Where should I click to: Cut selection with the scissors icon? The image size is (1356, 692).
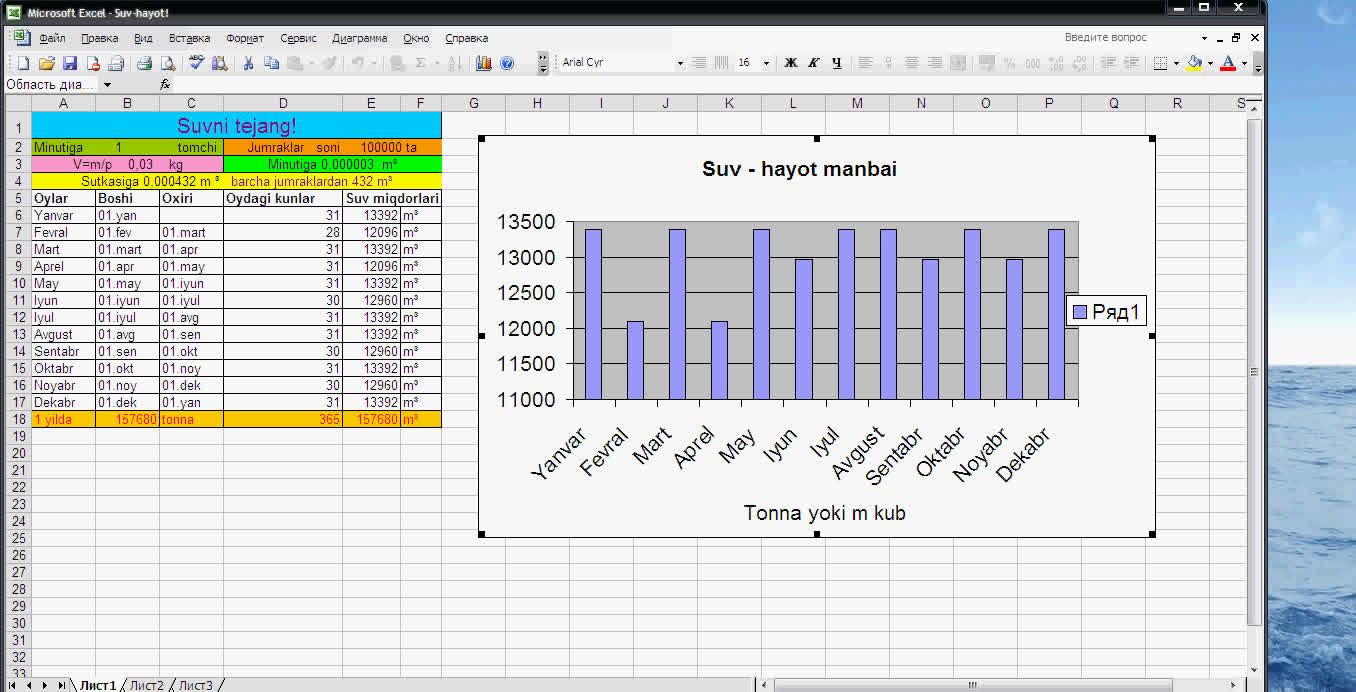(248, 63)
